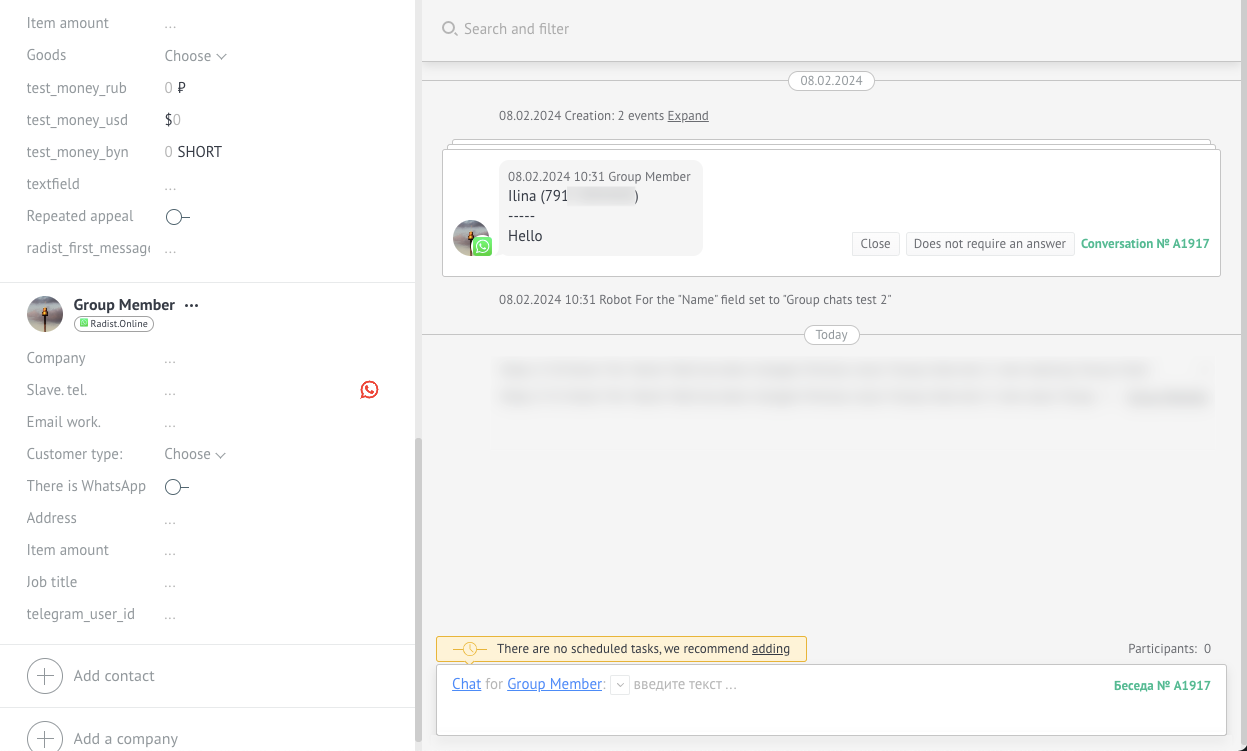Click Does not require an answer button

click(x=989, y=244)
